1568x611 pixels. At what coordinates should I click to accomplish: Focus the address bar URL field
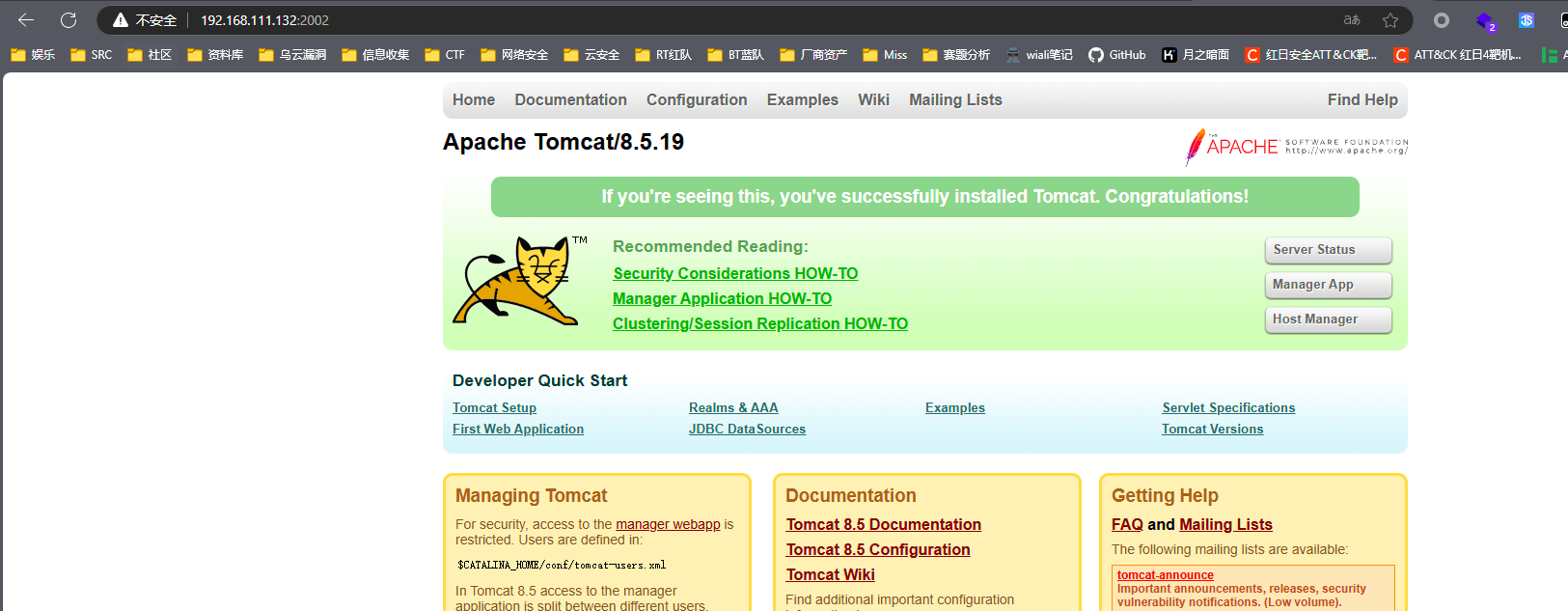(x=675, y=20)
